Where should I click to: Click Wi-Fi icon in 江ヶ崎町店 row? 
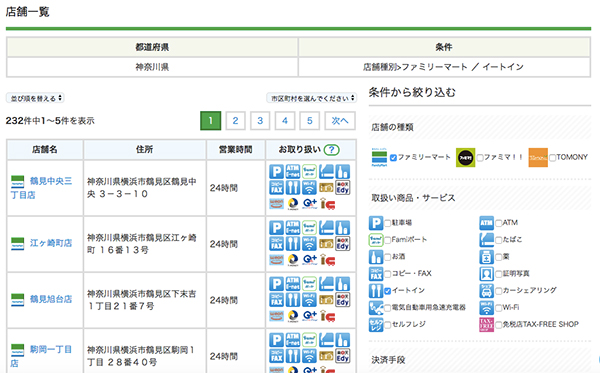pos(309,243)
